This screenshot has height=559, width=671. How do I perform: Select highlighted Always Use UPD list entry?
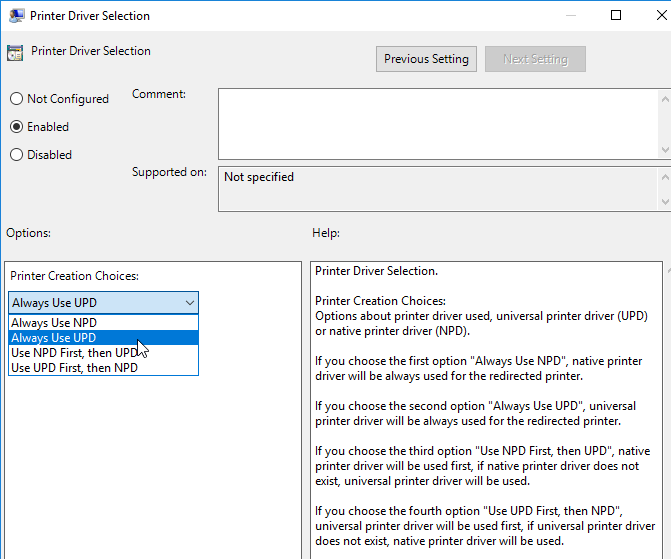(103, 338)
